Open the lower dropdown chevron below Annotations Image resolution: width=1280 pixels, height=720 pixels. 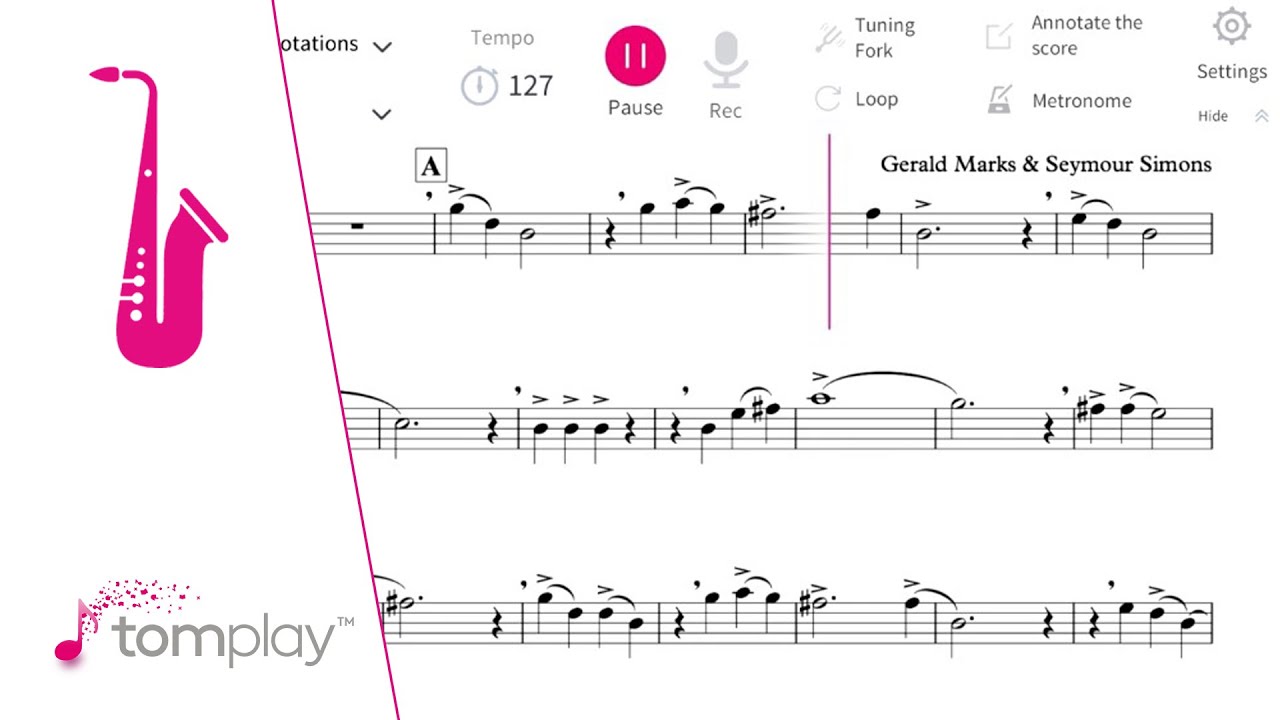click(x=381, y=114)
